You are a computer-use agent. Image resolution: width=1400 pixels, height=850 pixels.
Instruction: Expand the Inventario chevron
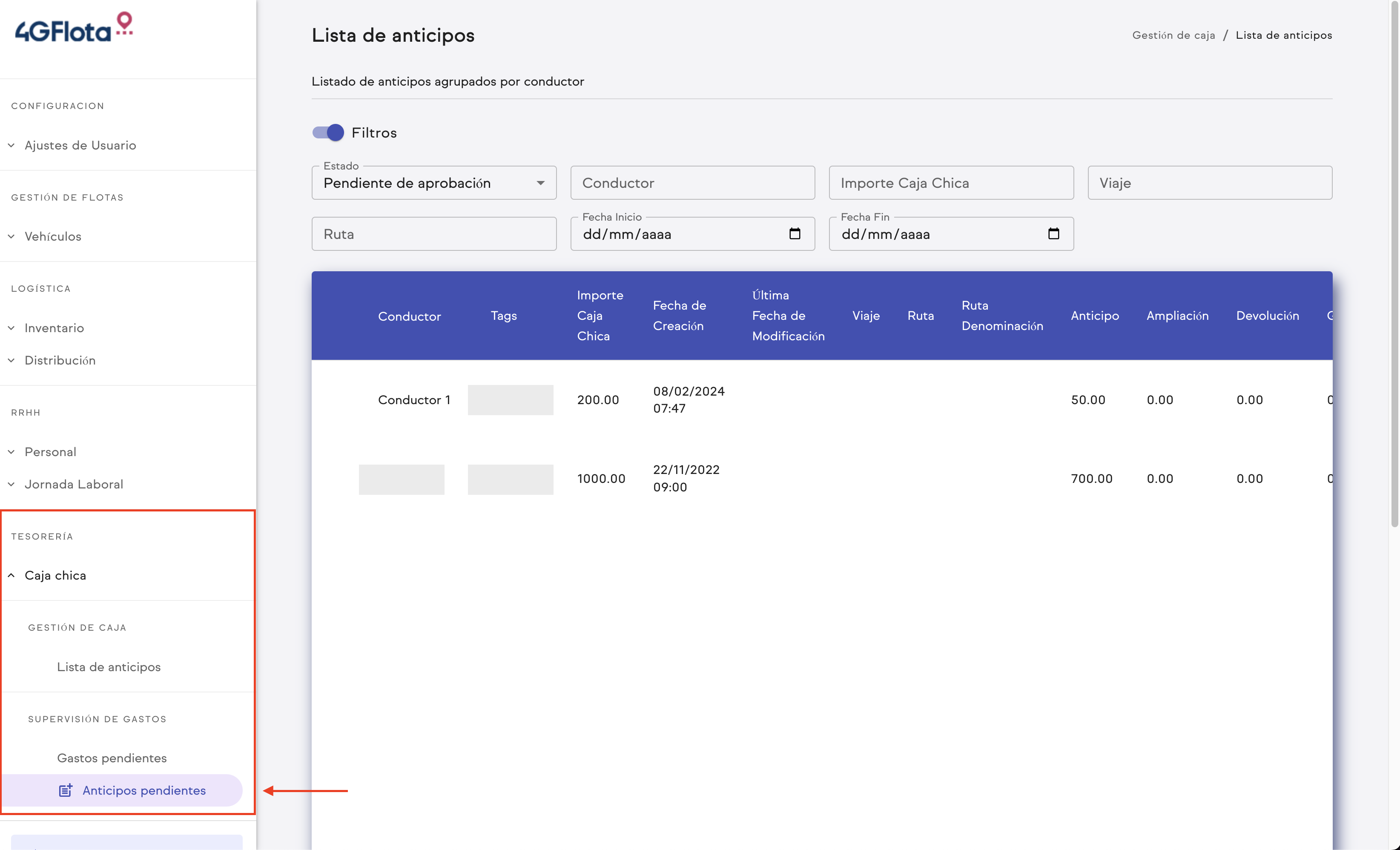click(x=11, y=328)
